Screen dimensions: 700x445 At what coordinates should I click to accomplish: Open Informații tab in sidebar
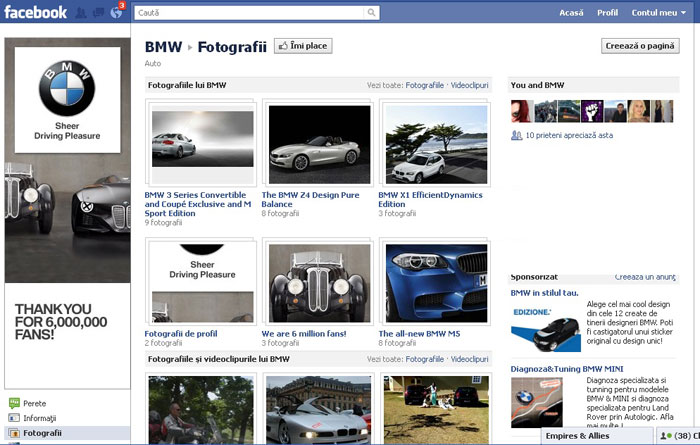click(39, 418)
